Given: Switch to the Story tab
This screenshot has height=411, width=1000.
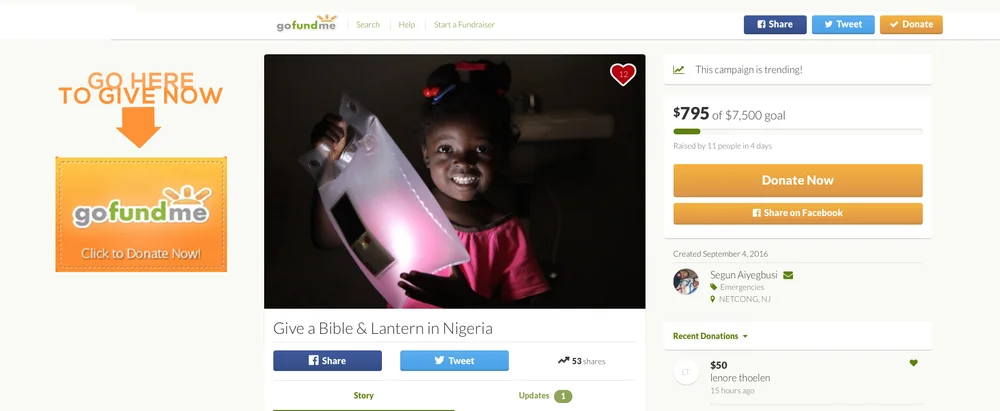Looking at the screenshot, I should pos(364,396).
